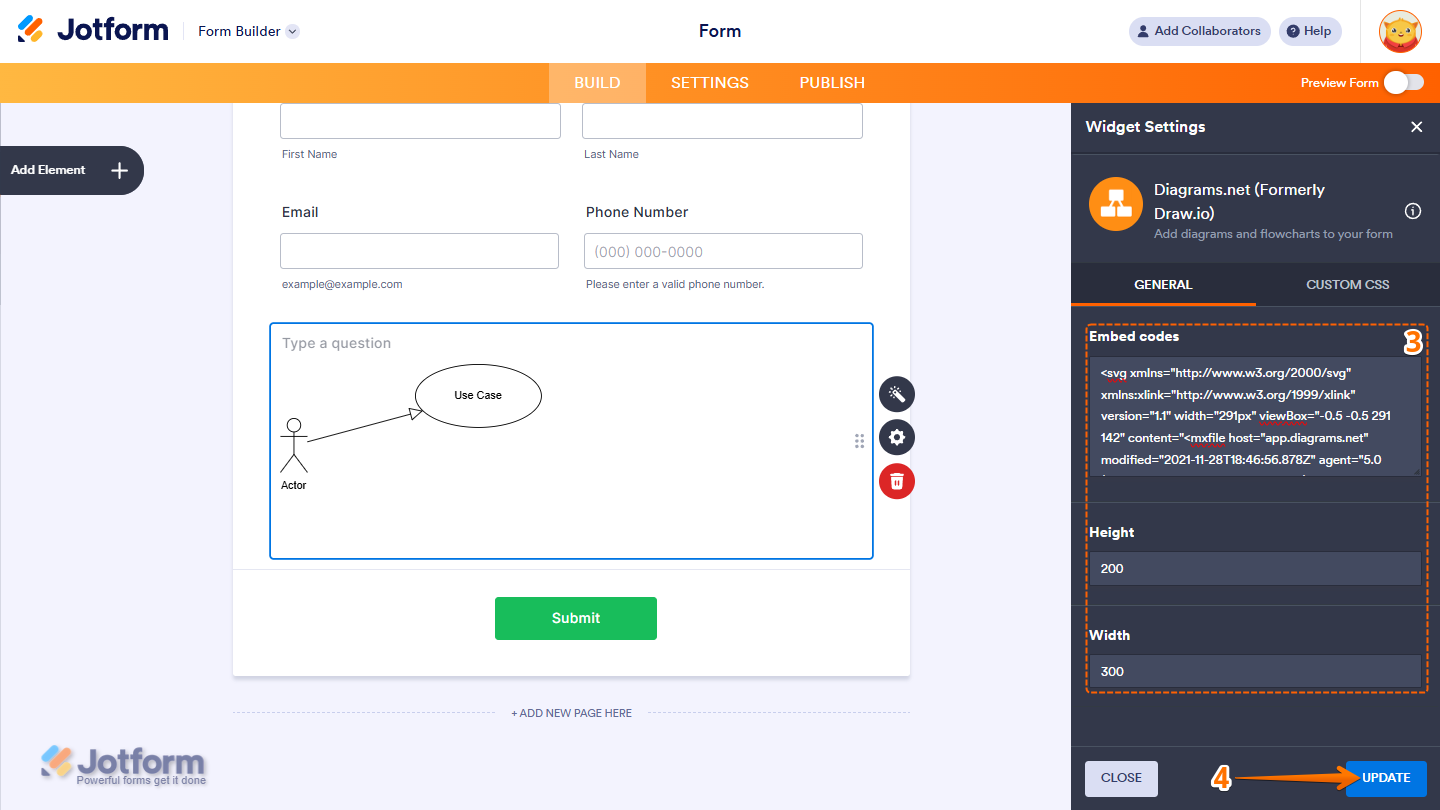
Task: Open the Form Builder dropdown
Action: pos(249,31)
